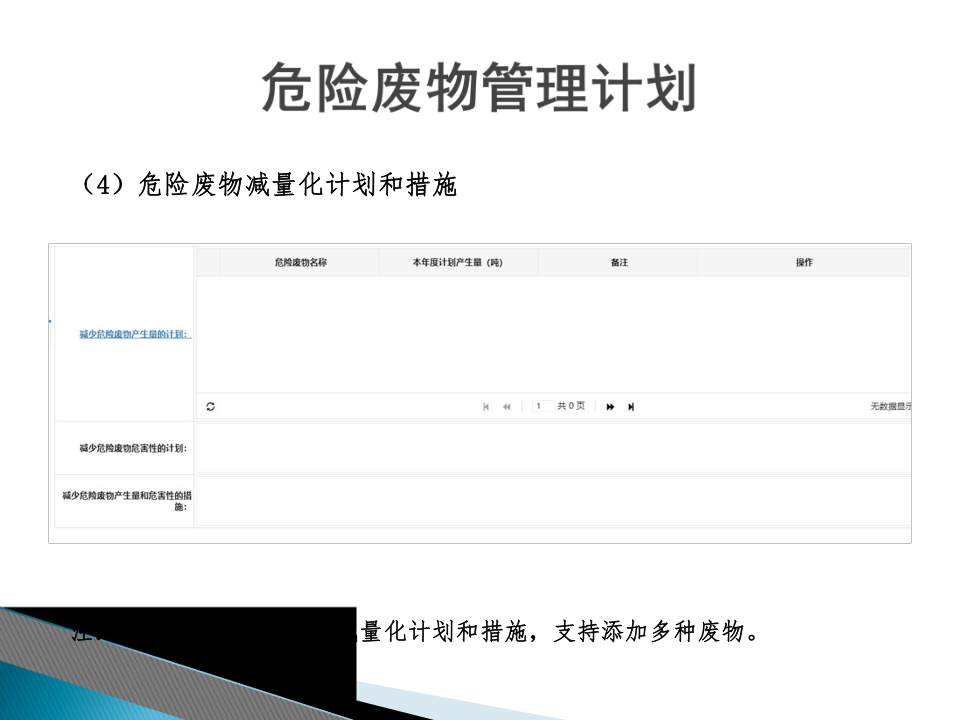The height and width of the screenshot is (720, 960).
Task: Click the 操作 column header
Action: tap(804, 263)
